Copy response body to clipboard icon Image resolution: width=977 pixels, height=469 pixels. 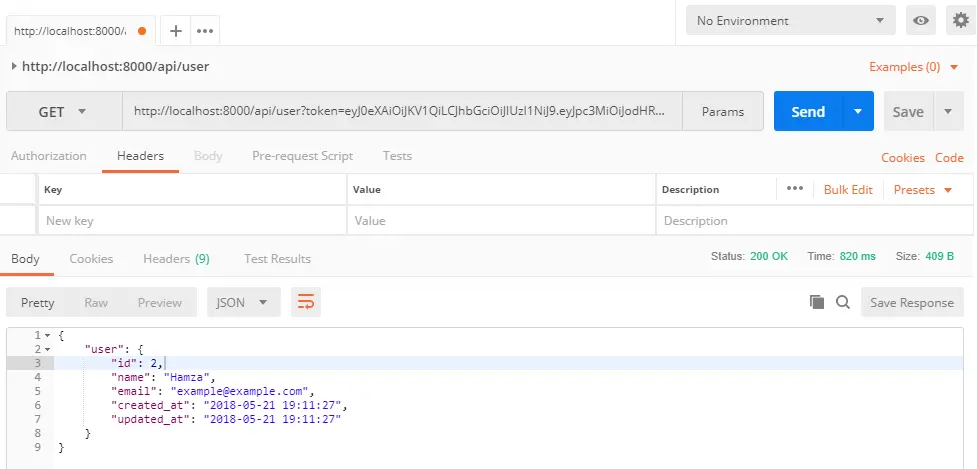[x=817, y=302]
